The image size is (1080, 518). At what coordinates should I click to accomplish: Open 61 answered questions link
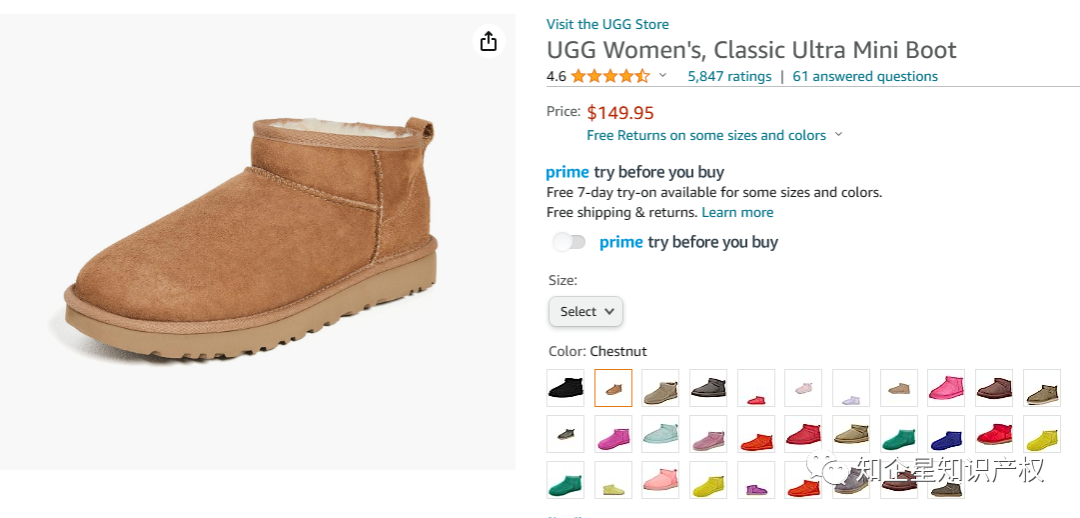(x=865, y=76)
